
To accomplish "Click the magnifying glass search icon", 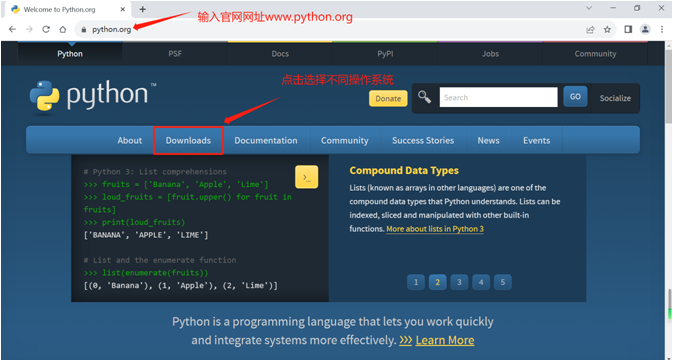I will [x=424, y=97].
